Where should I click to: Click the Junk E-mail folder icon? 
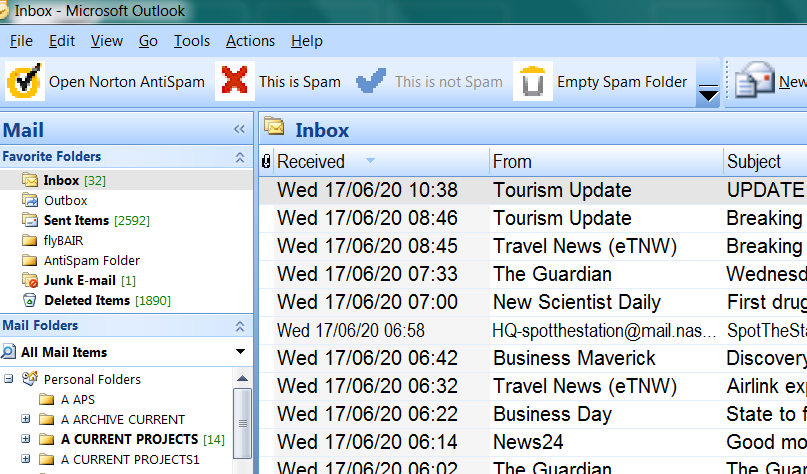tap(30, 280)
